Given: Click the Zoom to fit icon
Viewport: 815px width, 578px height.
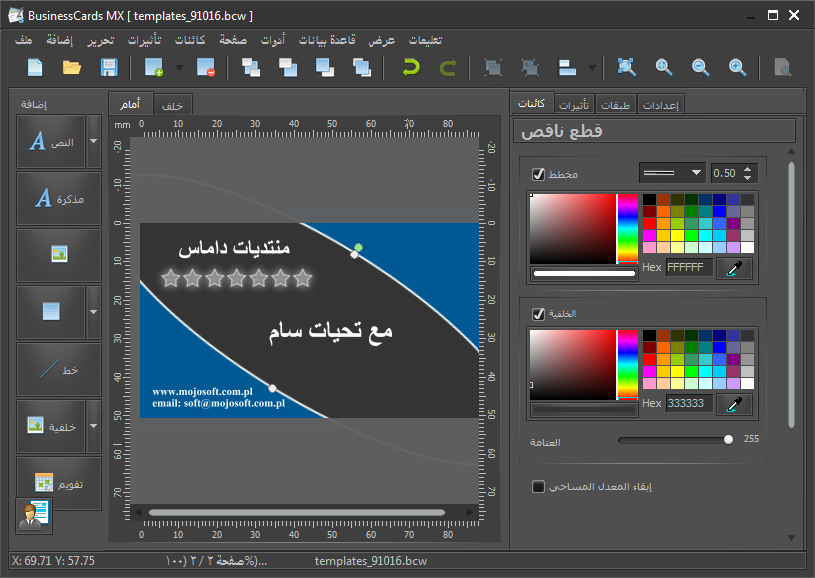Looking at the screenshot, I should (x=626, y=68).
